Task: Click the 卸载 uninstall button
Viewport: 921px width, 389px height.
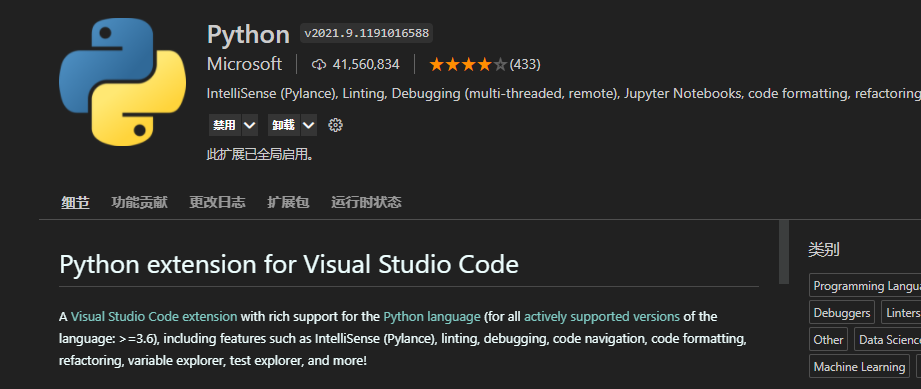Action: point(284,125)
